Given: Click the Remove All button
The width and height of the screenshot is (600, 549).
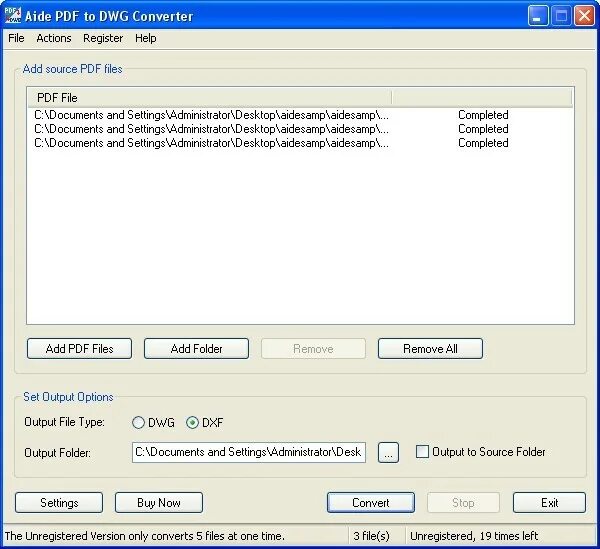Looking at the screenshot, I should point(430,349).
